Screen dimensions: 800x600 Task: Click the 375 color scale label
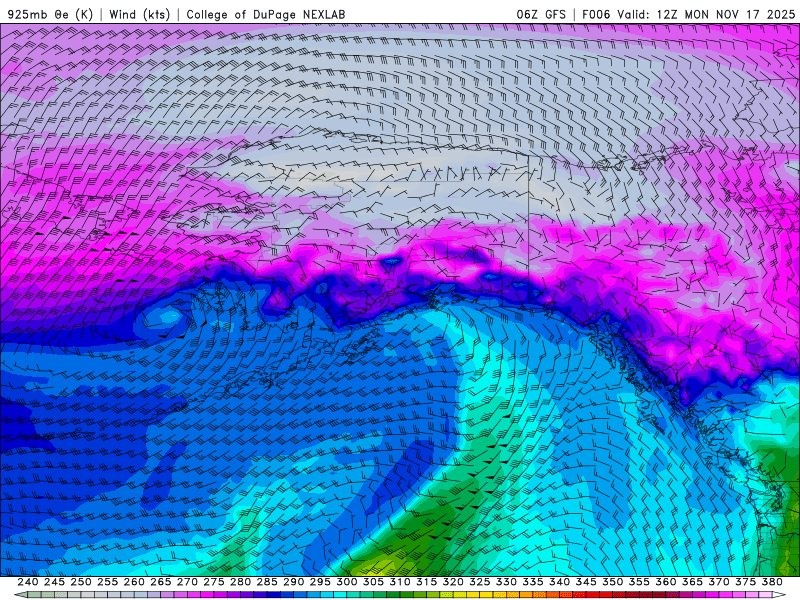pos(745,582)
